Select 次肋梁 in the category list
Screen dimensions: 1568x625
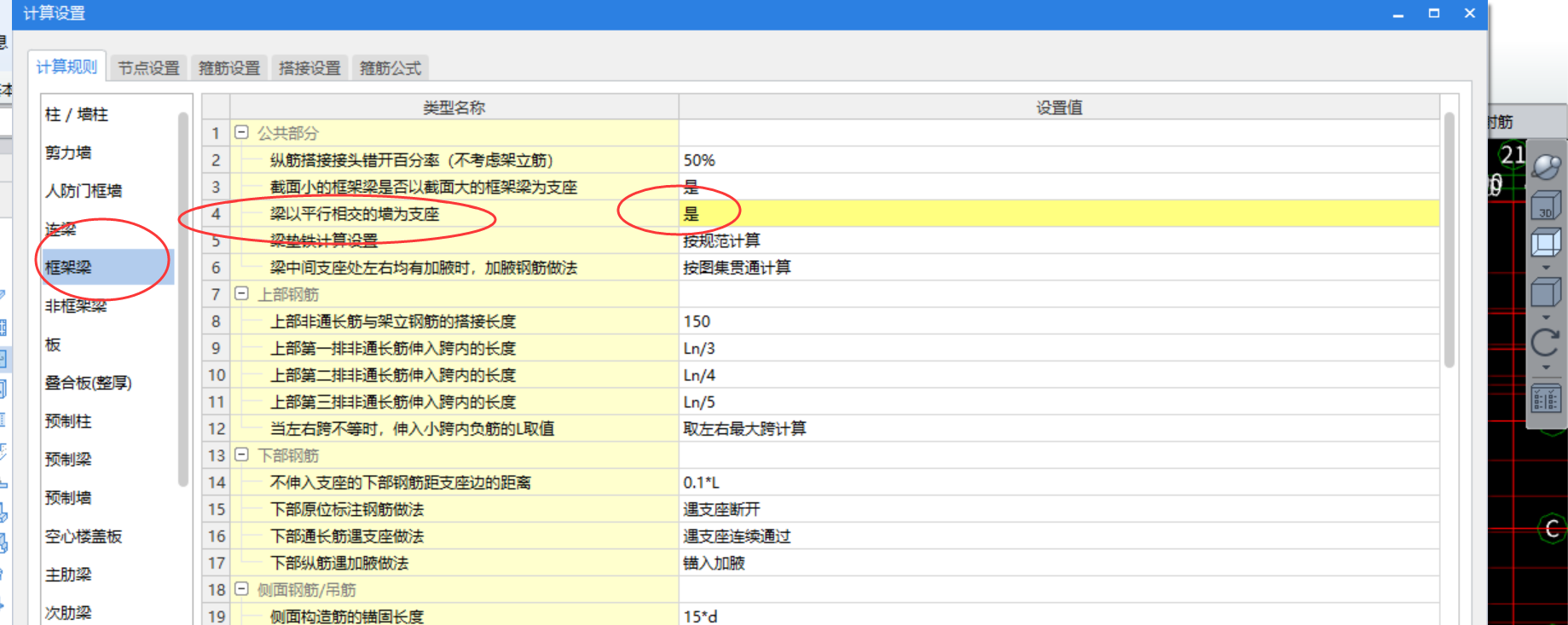pos(68,612)
